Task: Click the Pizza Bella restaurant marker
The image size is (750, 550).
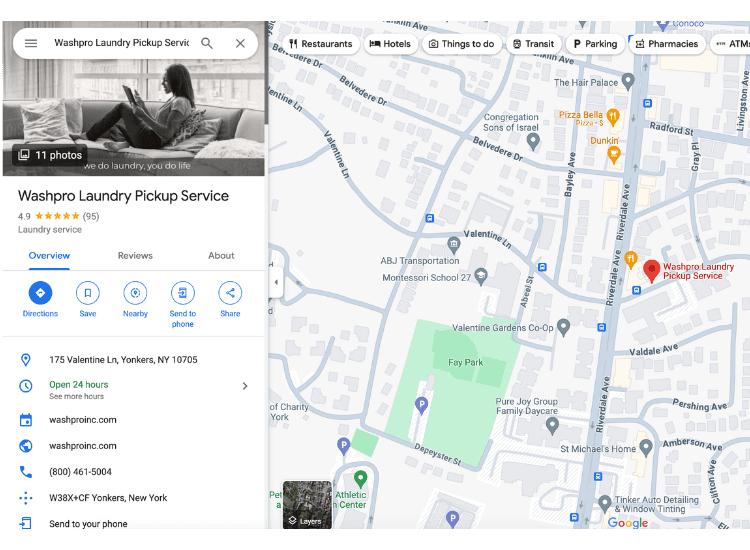Action: pyautogui.click(x=613, y=116)
